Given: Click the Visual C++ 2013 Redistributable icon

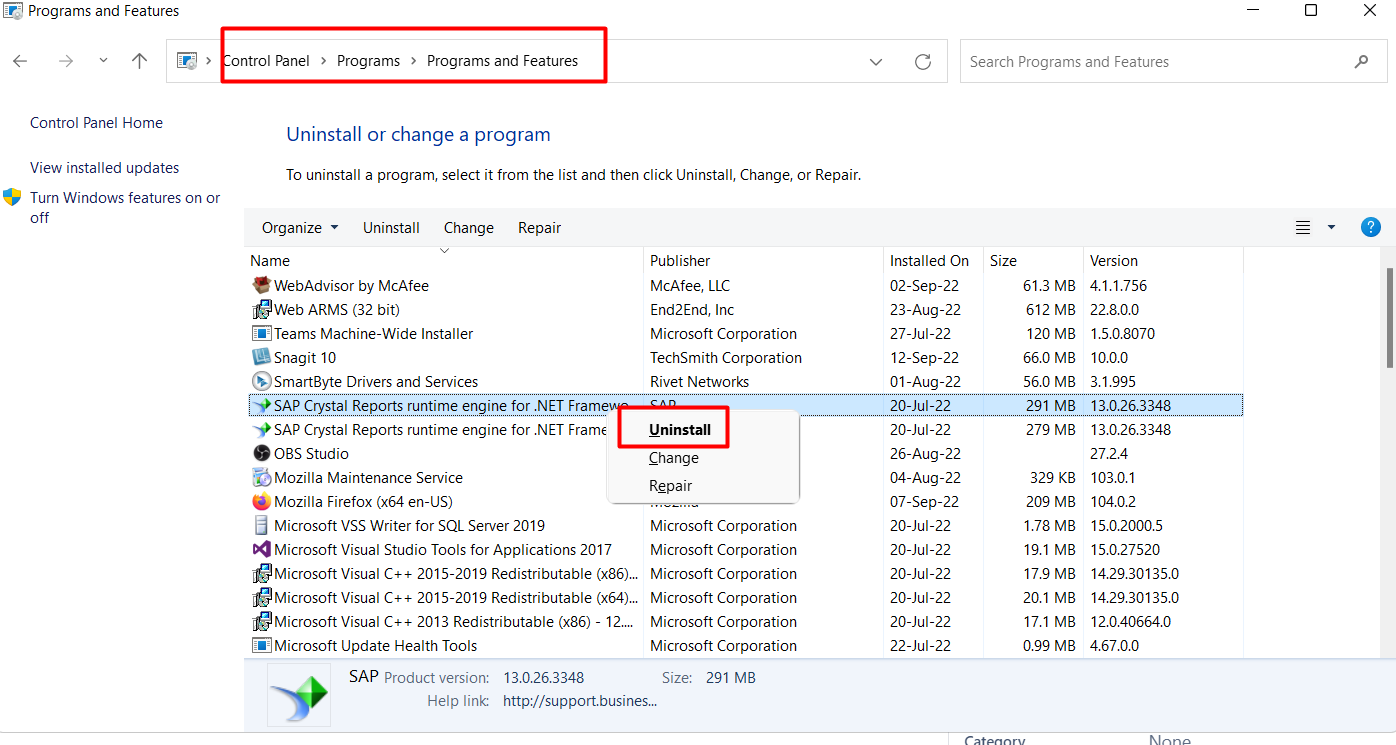Looking at the screenshot, I should tap(261, 622).
